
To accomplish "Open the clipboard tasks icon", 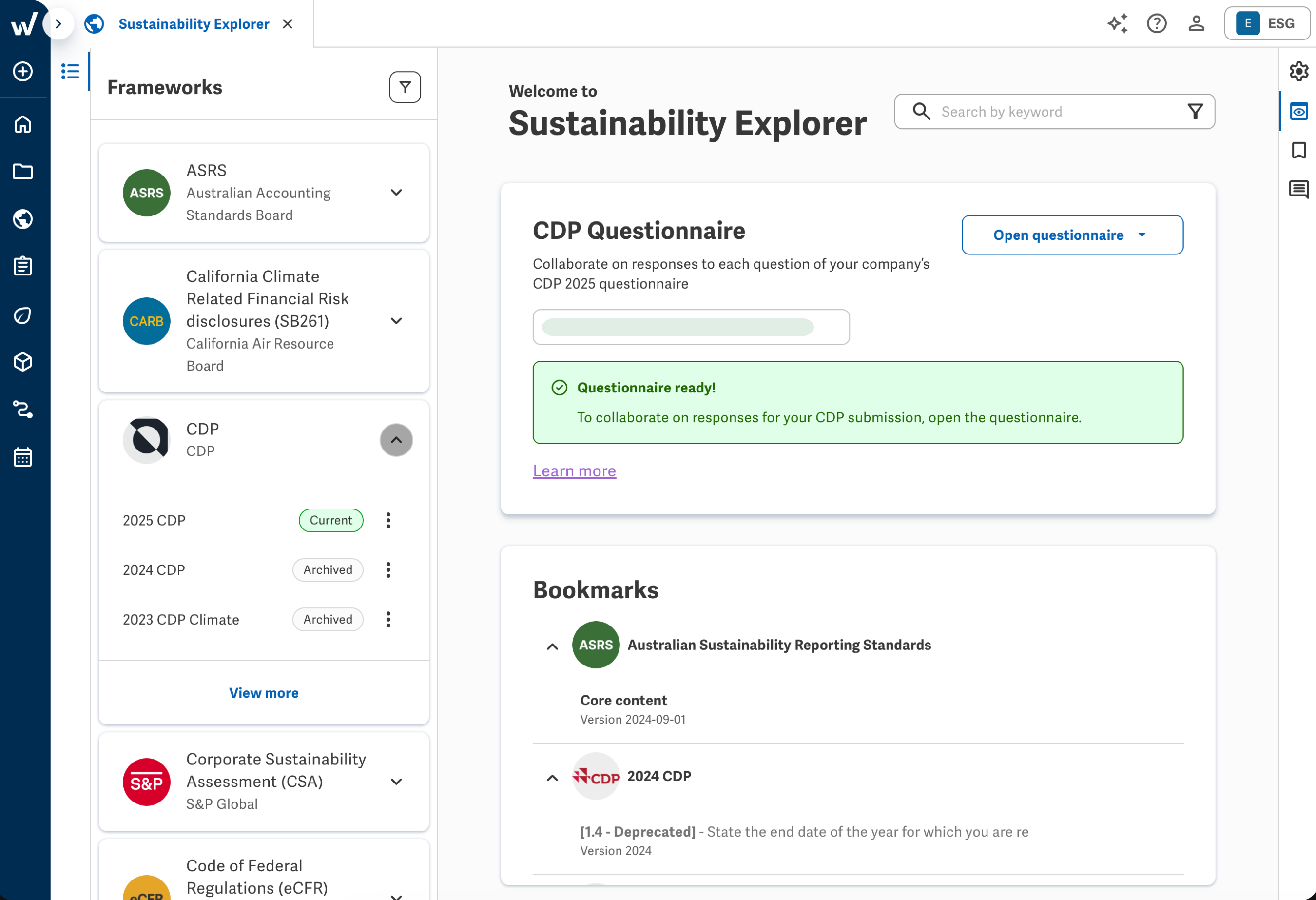I will click(22, 266).
